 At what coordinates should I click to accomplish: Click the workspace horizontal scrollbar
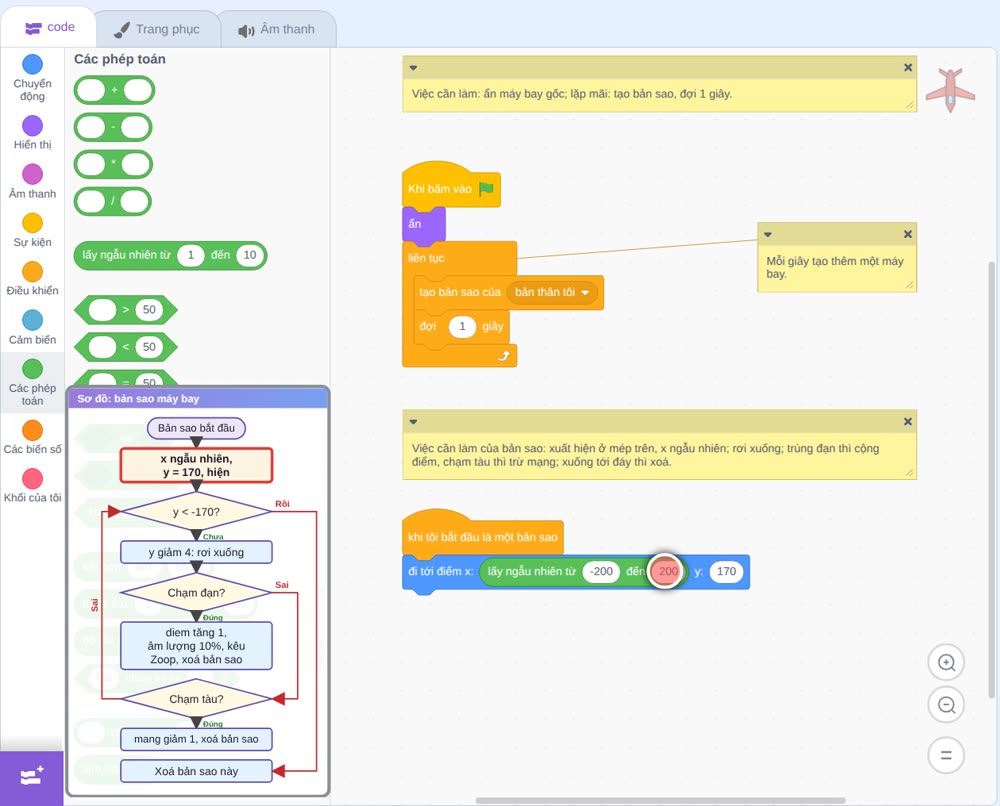[x=661, y=800]
